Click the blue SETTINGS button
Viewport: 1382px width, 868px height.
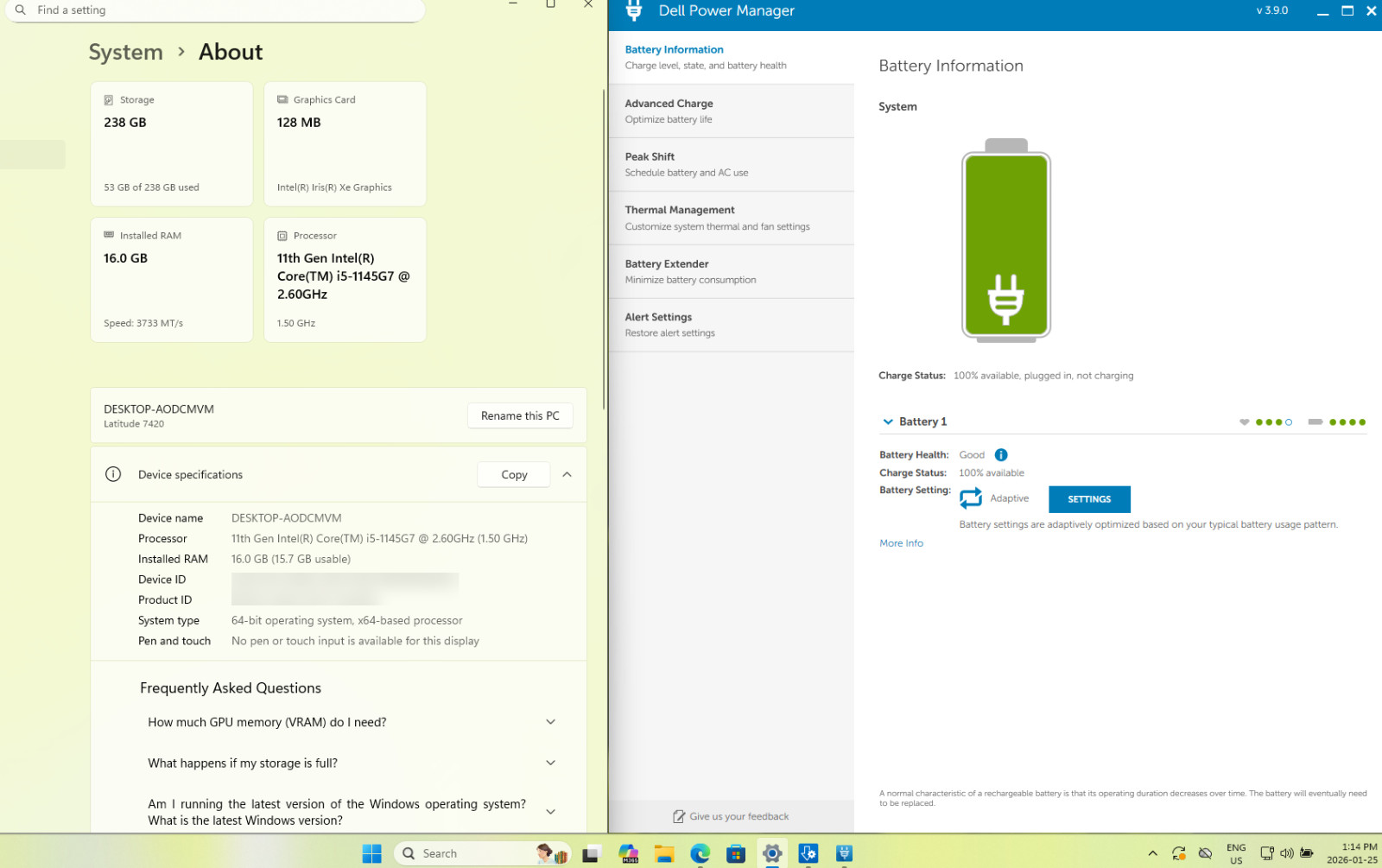(1089, 499)
